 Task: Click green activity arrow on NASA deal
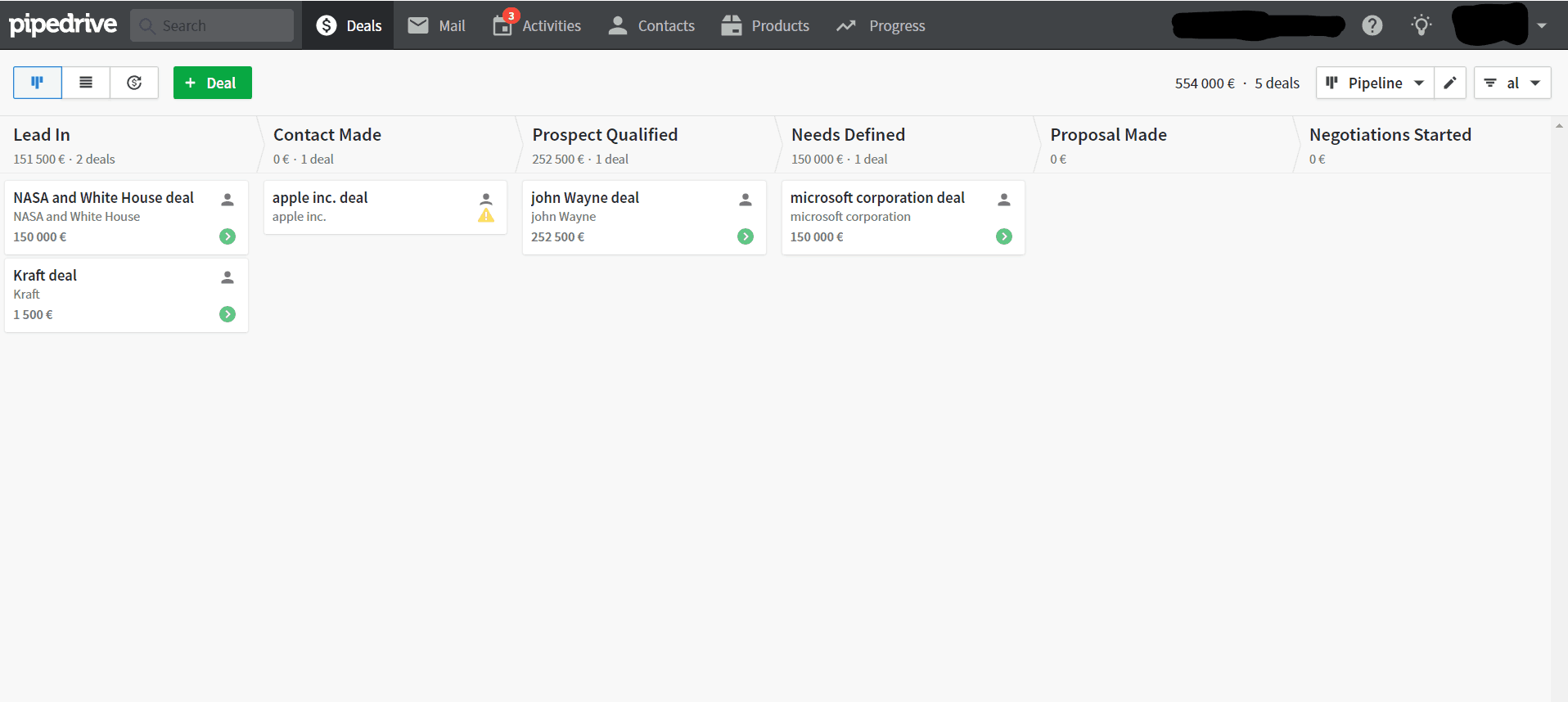pos(228,236)
